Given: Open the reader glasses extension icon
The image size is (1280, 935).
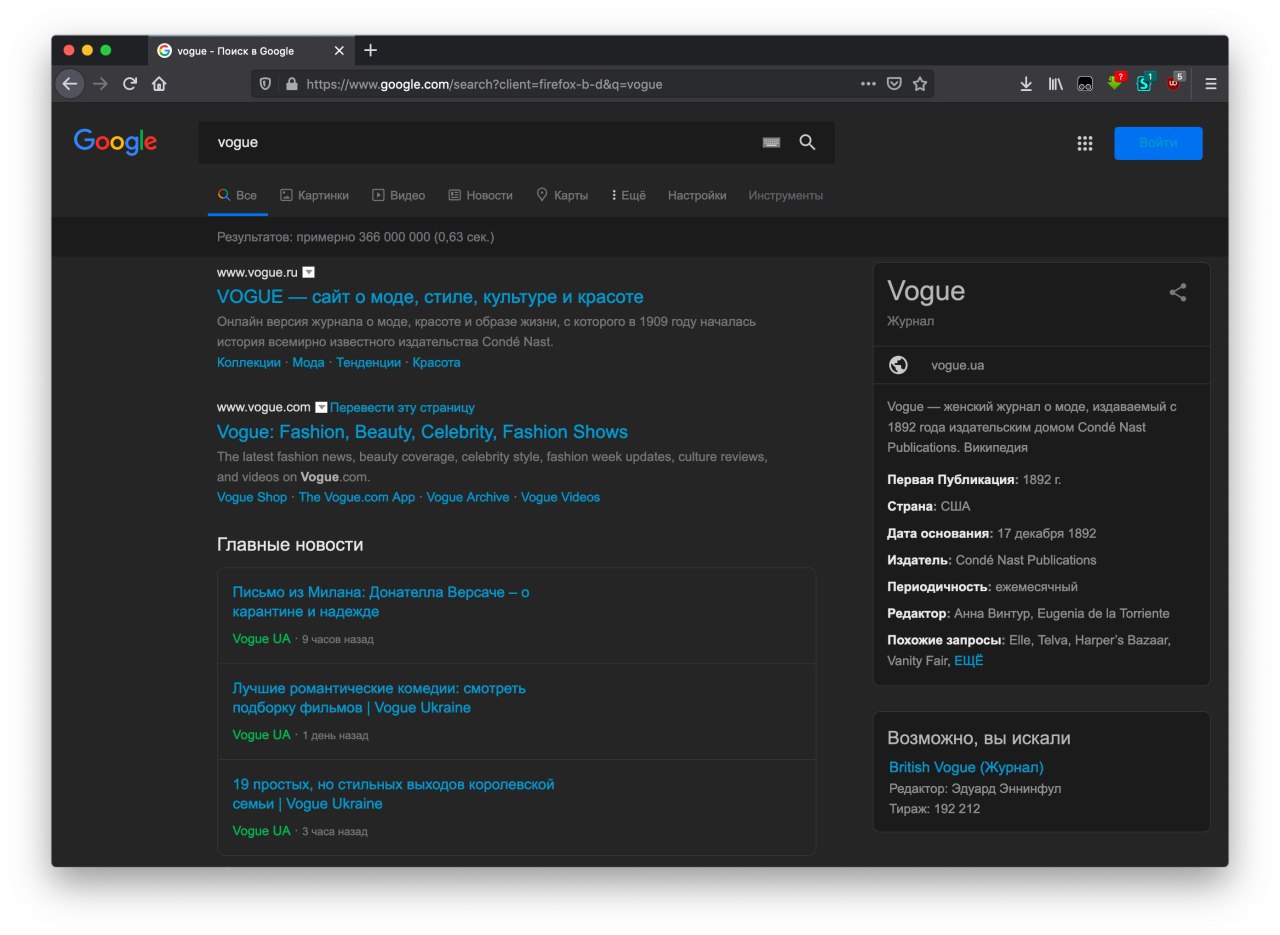Looking at the screenshot, I should (x=1084, y=84).
